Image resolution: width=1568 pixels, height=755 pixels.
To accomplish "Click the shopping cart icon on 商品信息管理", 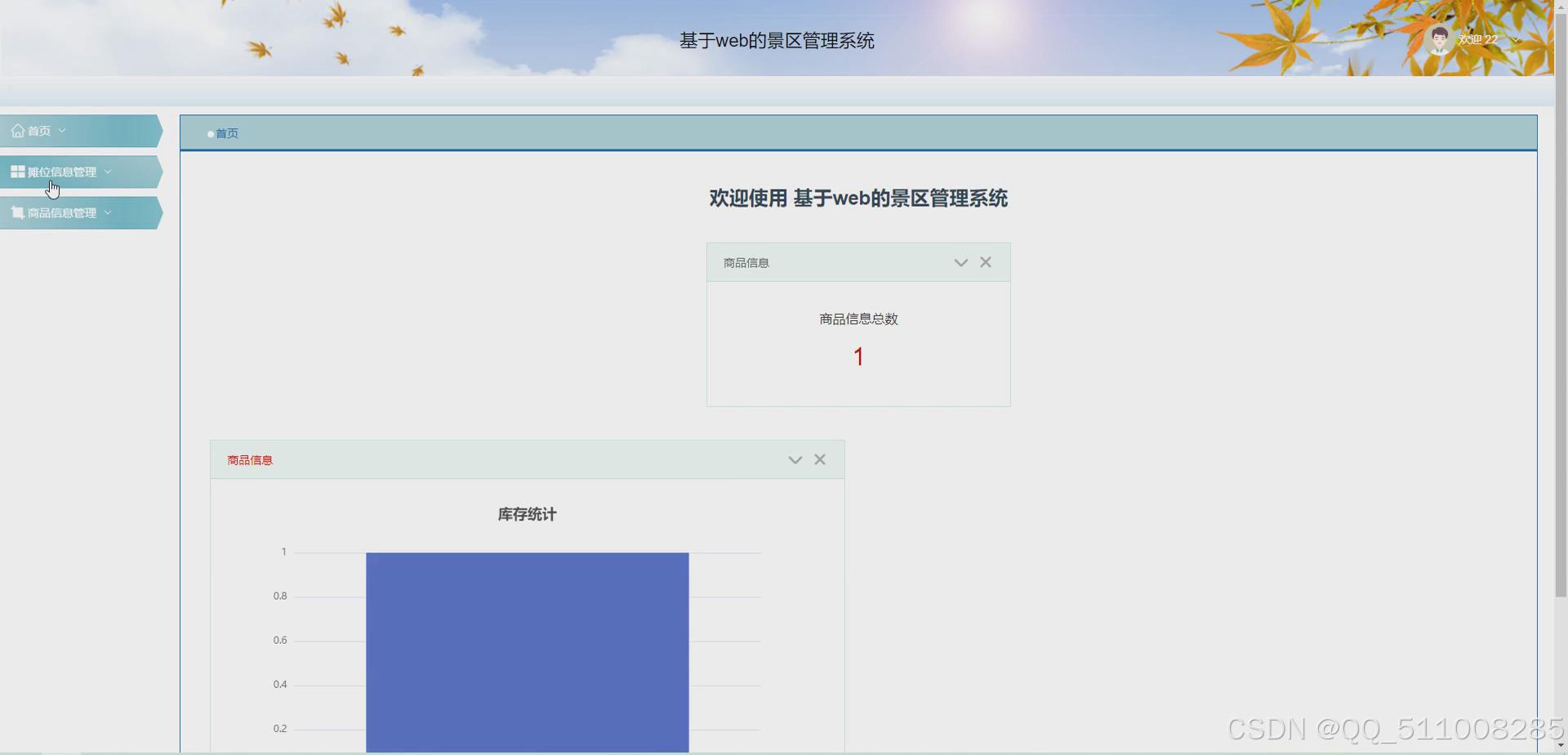I will click(x=17, y=212).
